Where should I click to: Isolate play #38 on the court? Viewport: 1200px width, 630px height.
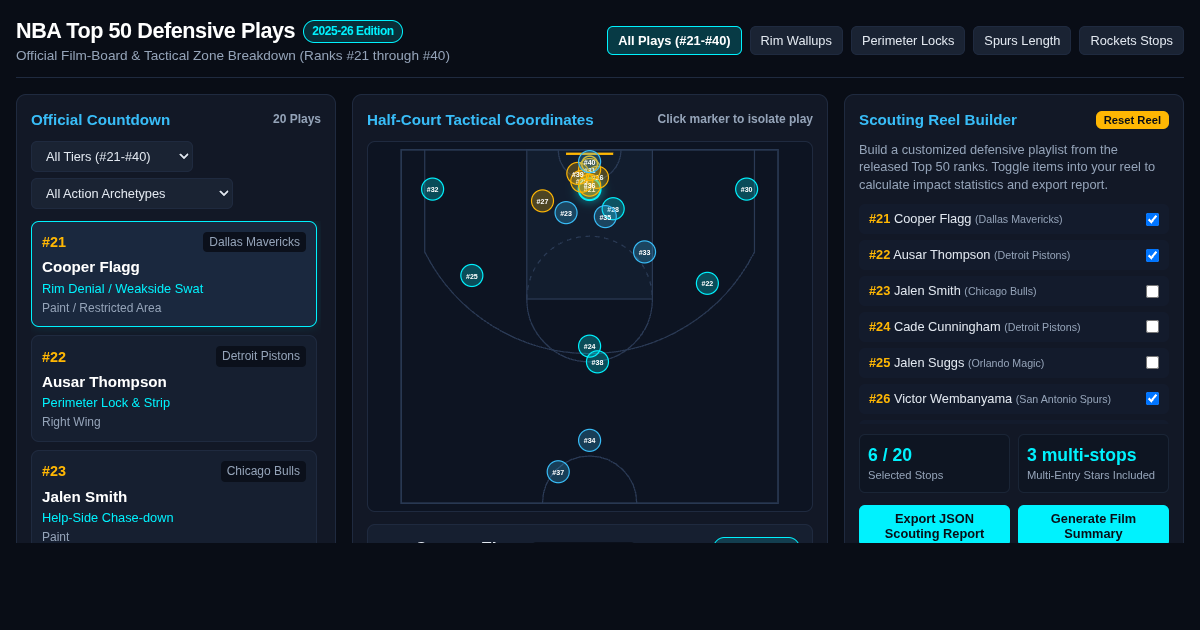(x=597, y=362)
